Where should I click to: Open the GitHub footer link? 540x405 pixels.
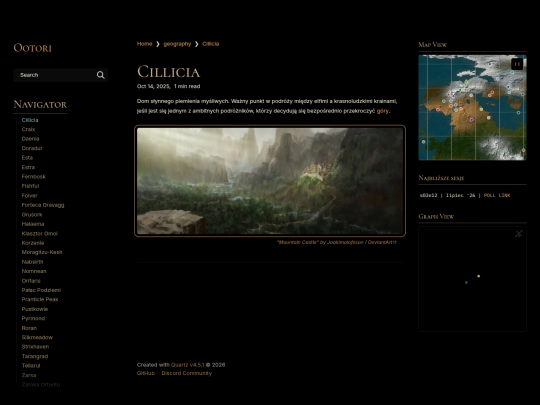click(146, 373)
